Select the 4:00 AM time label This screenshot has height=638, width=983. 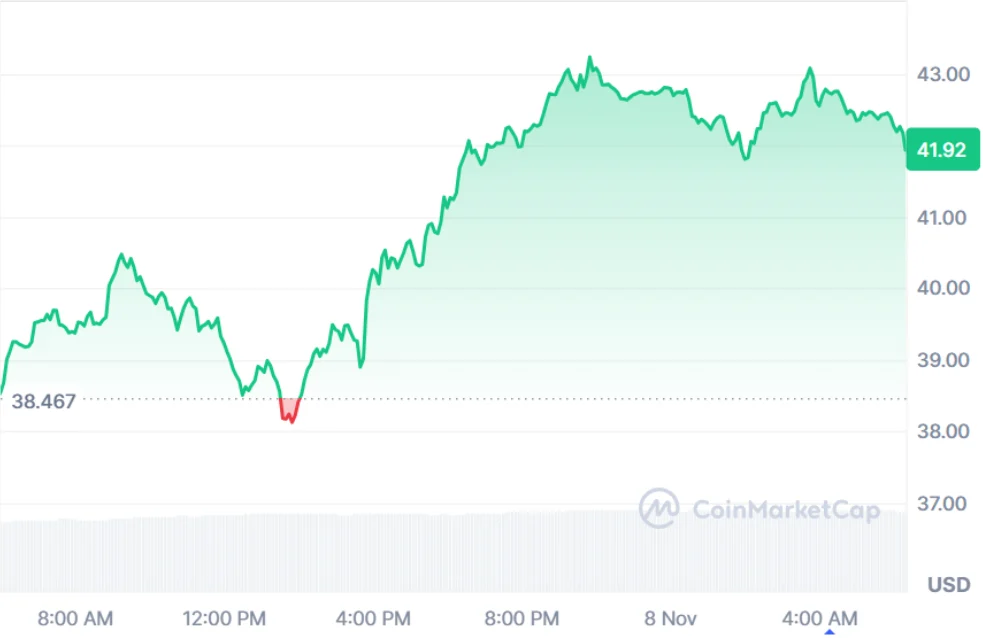820,617
